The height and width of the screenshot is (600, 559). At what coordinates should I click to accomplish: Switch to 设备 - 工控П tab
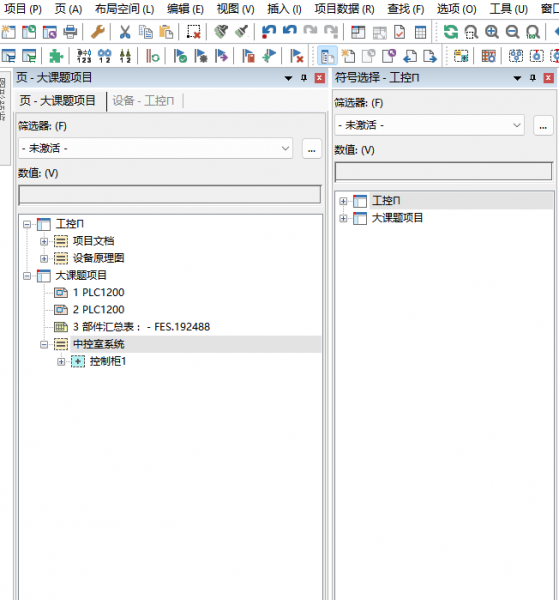point(143,101)
